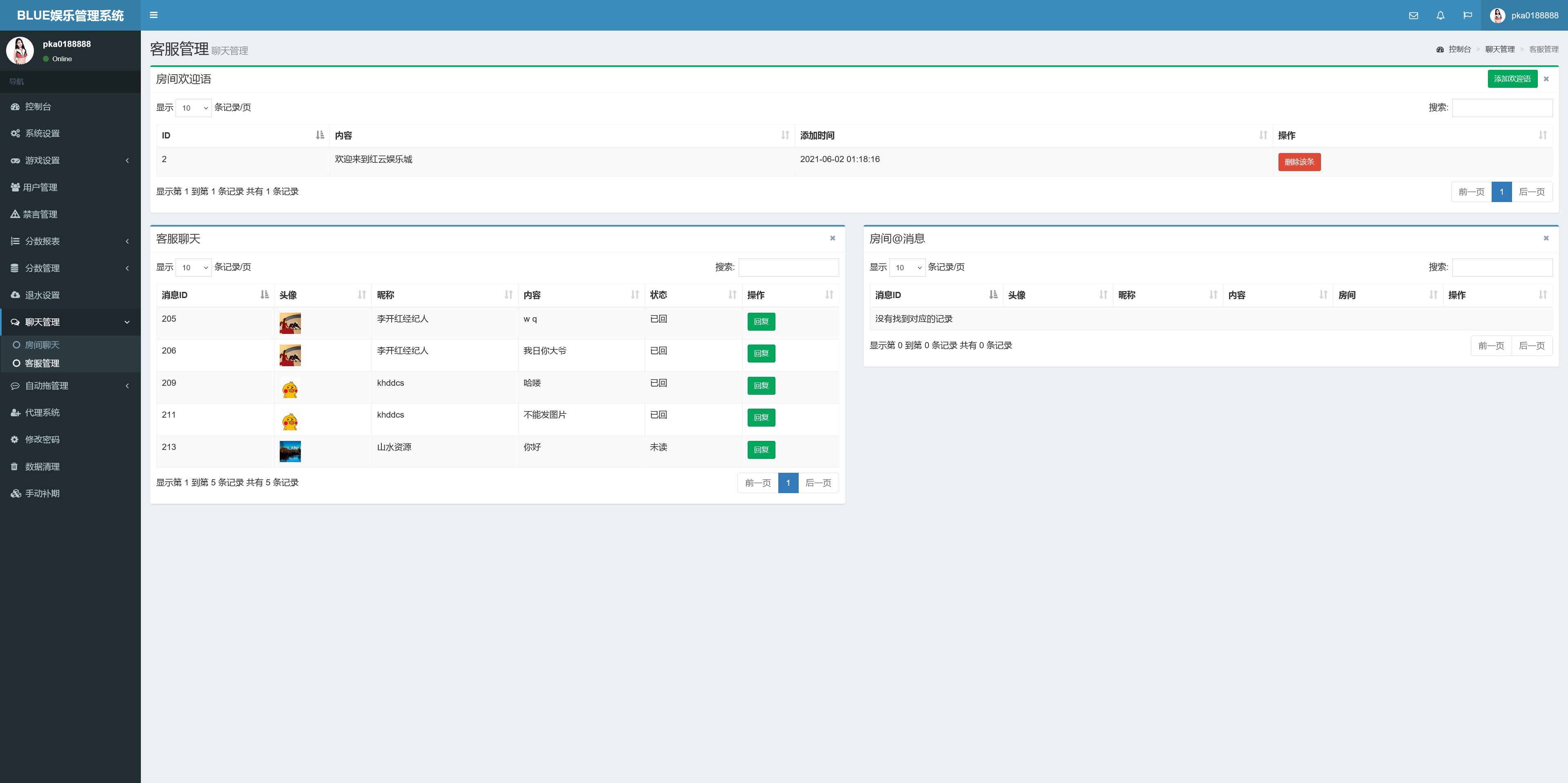Open records-per-page dropdown in 客服聊天 panel
Viewport: 1568px width, 783px height.
coord(194,268)
